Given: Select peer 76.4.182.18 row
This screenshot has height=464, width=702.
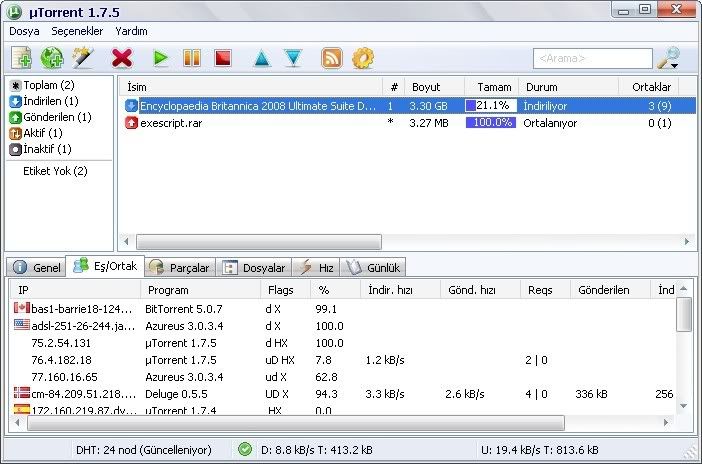Looking at the screenshot, I should pos(343,360).
